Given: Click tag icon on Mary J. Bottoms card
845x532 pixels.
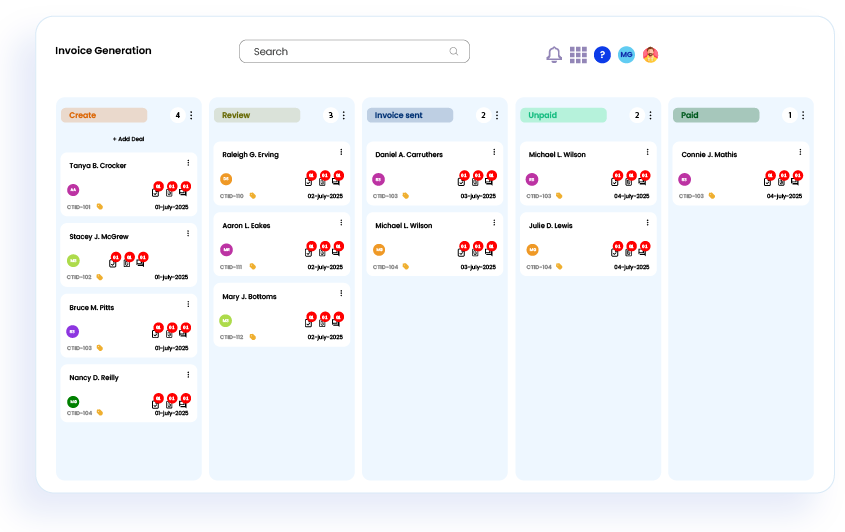Looking at the screenshot, I should pos(253,337).
